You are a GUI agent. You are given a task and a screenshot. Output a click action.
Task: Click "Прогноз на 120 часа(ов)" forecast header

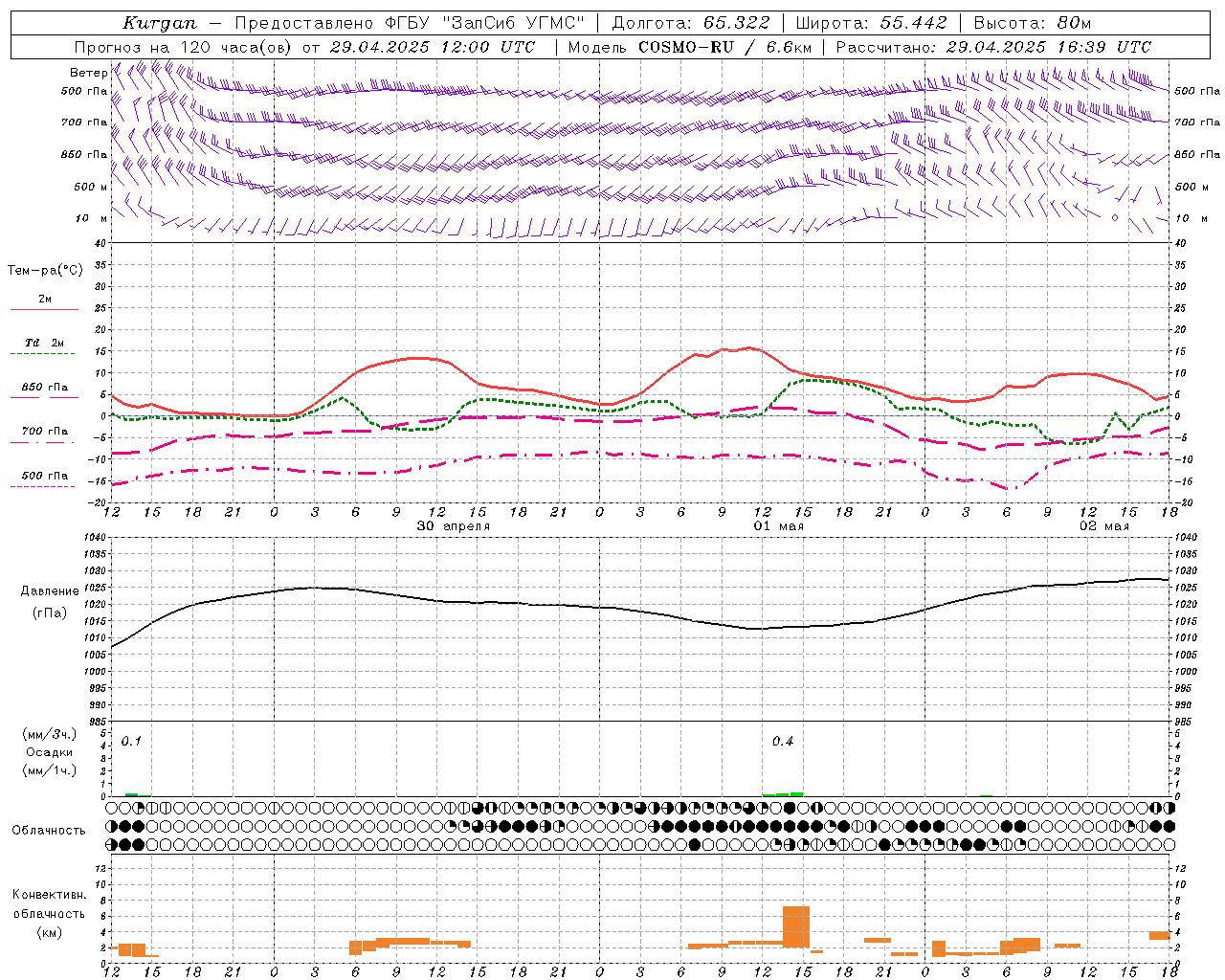pos(183,47)
